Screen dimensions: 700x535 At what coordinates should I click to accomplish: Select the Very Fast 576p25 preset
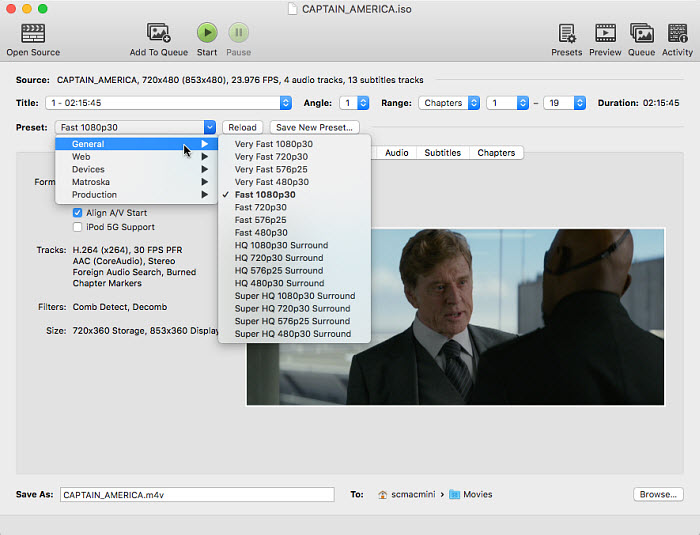pos(295,169)
